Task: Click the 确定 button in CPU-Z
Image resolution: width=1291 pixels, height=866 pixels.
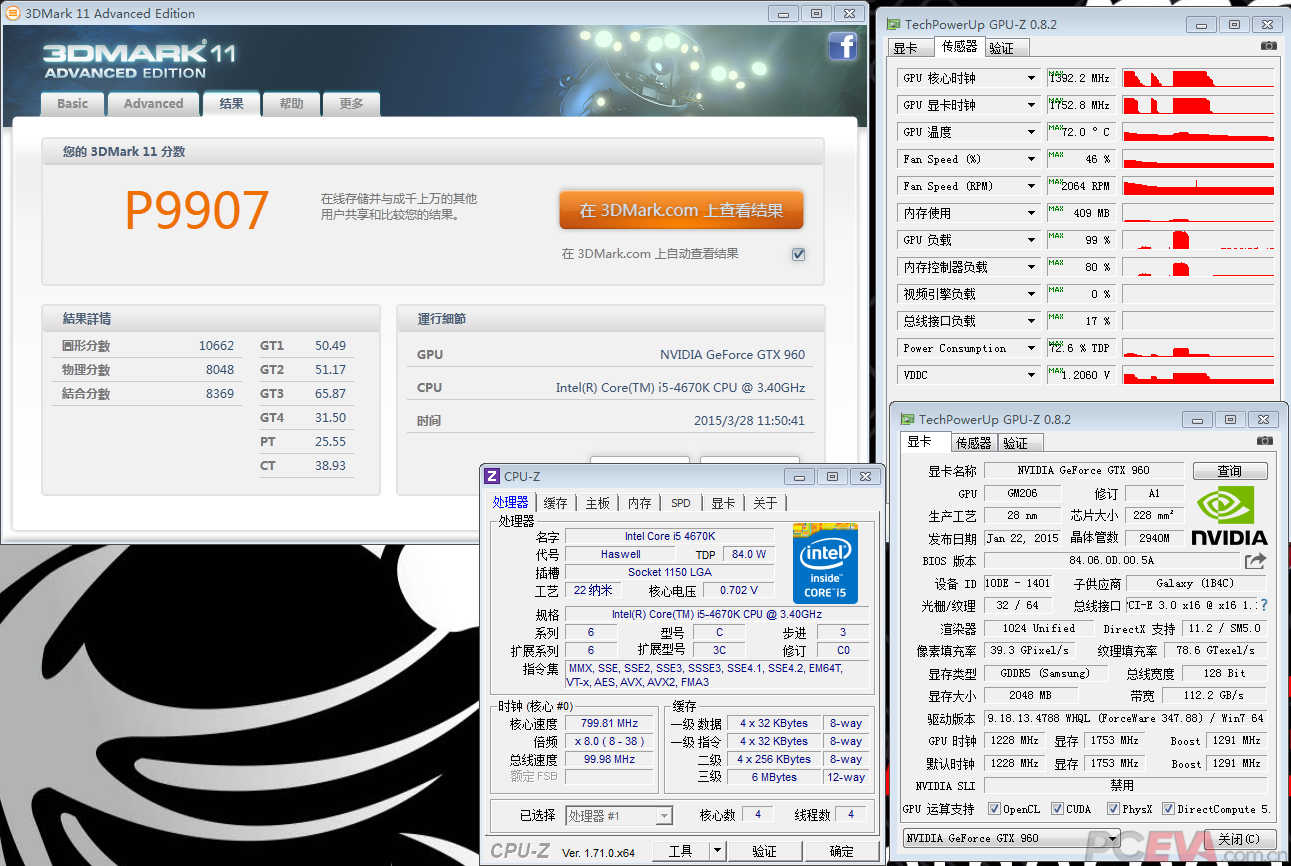Action: tap(842, 851)
